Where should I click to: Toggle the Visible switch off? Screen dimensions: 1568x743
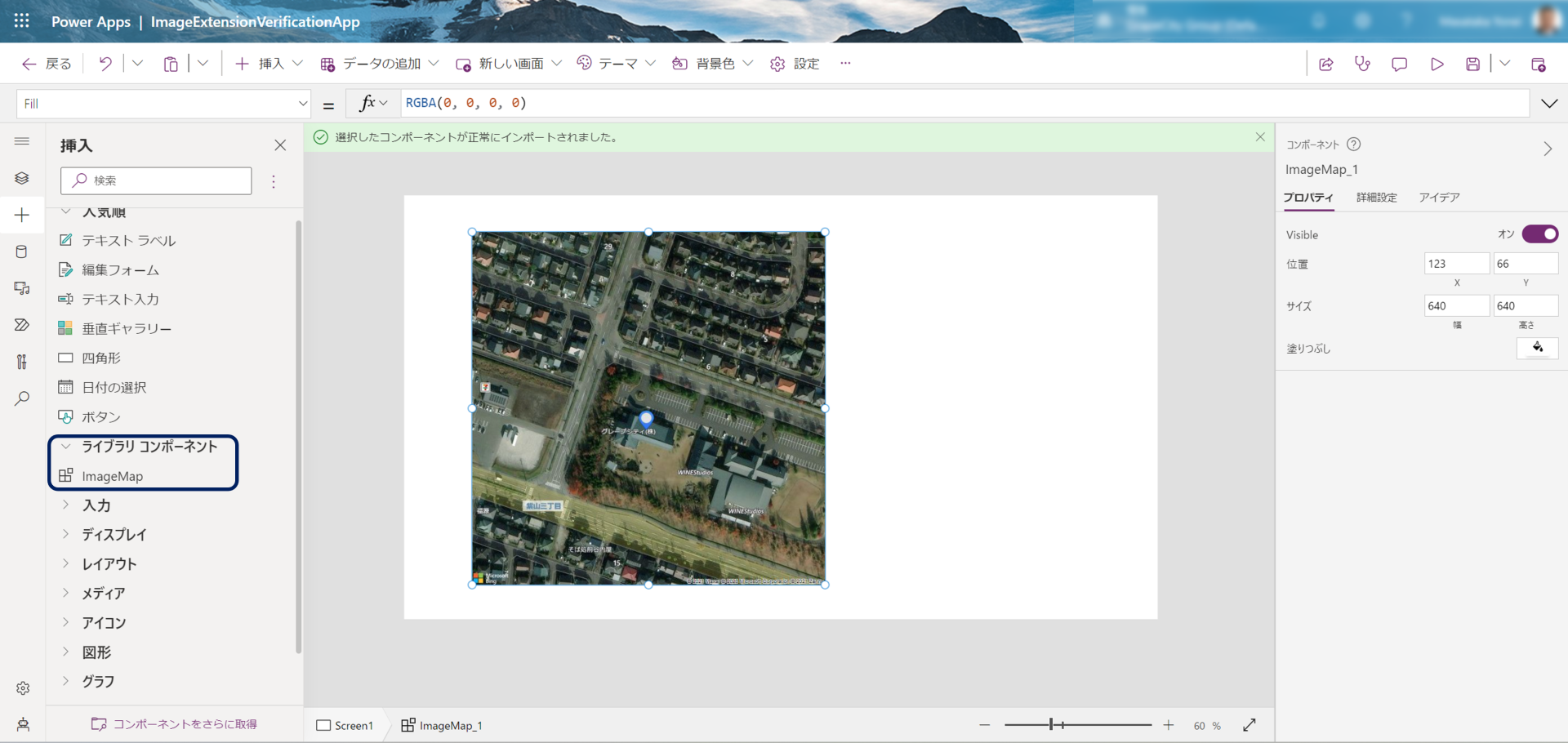point(1540,234)
